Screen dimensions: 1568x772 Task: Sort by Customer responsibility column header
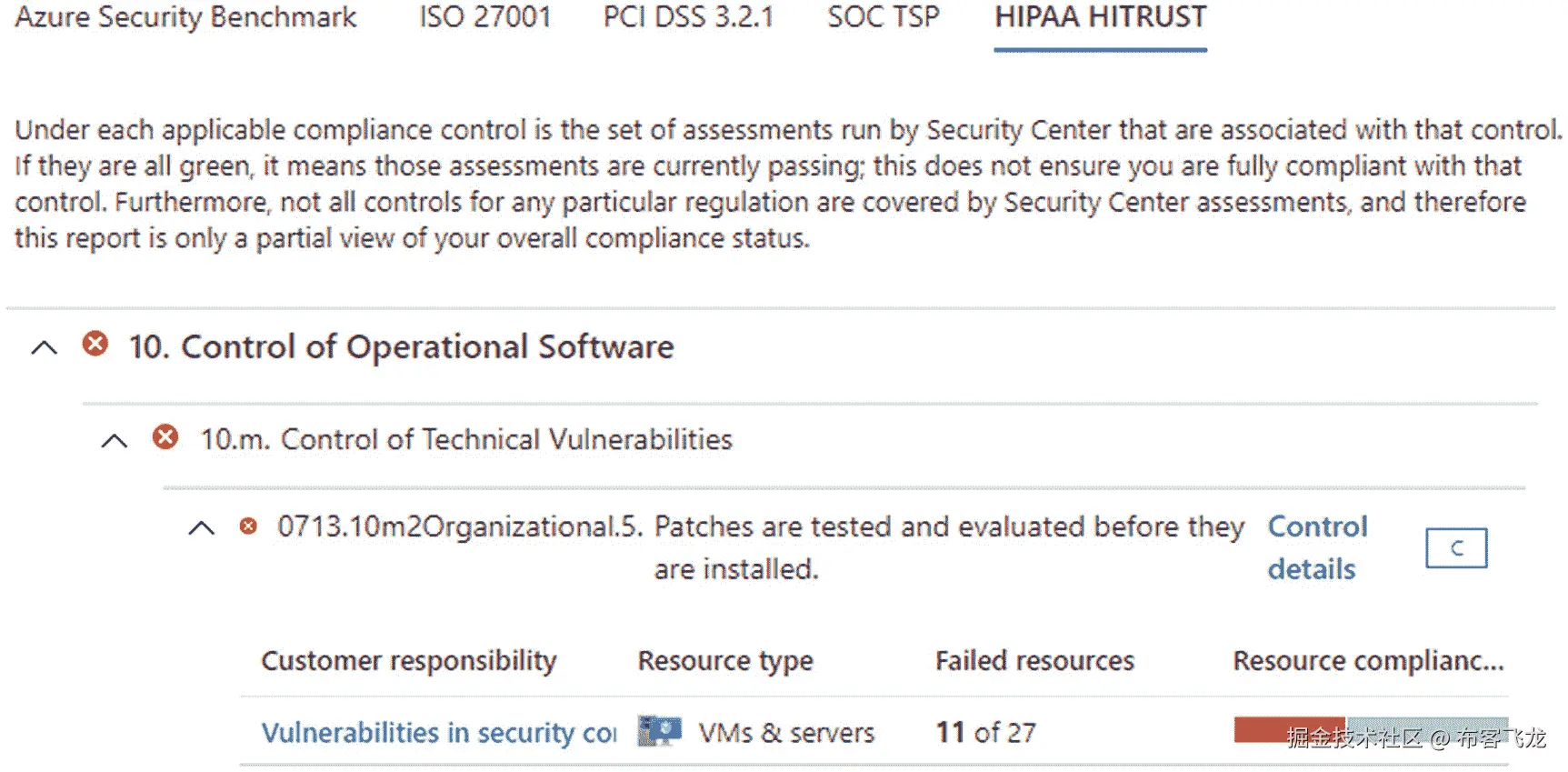408,661
